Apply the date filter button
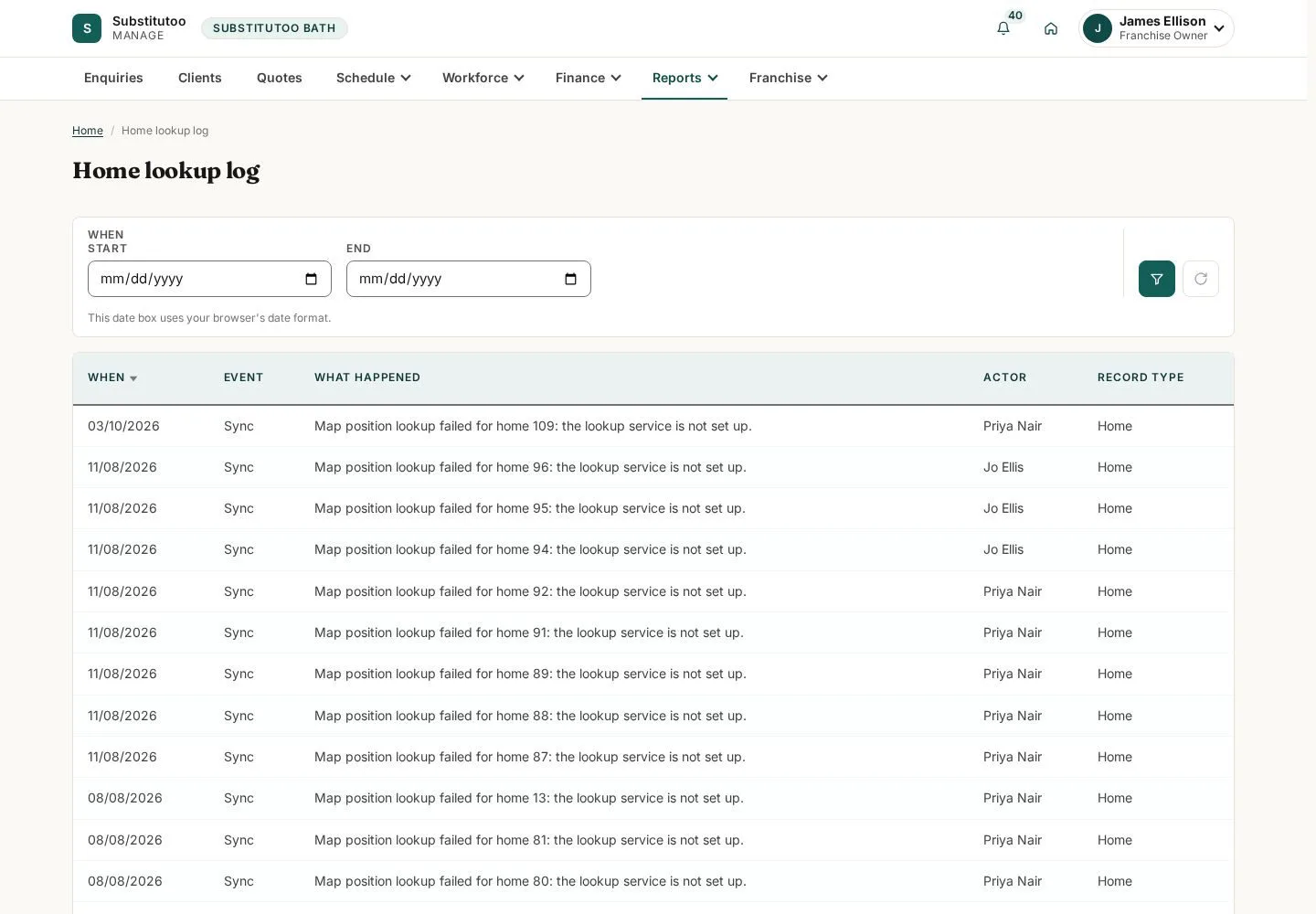Screen dimensions: 1316x914 tap(1157, 279)
